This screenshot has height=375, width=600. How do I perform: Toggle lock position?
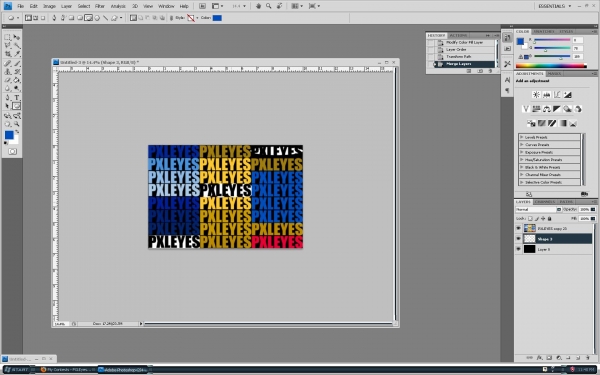pos(543,218)
